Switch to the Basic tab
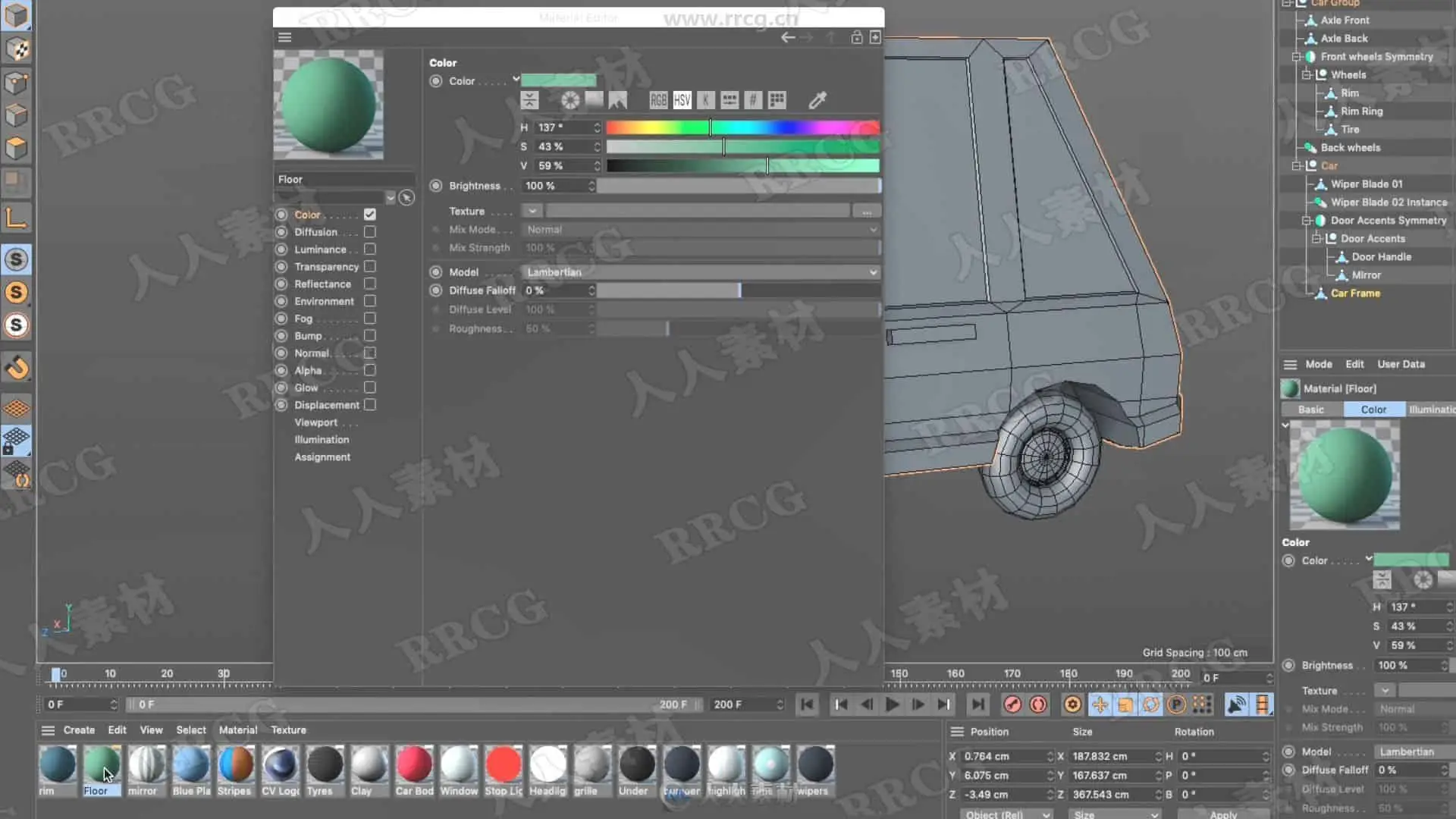This screenshot has width=1456, height=819. coord(1310,409)
